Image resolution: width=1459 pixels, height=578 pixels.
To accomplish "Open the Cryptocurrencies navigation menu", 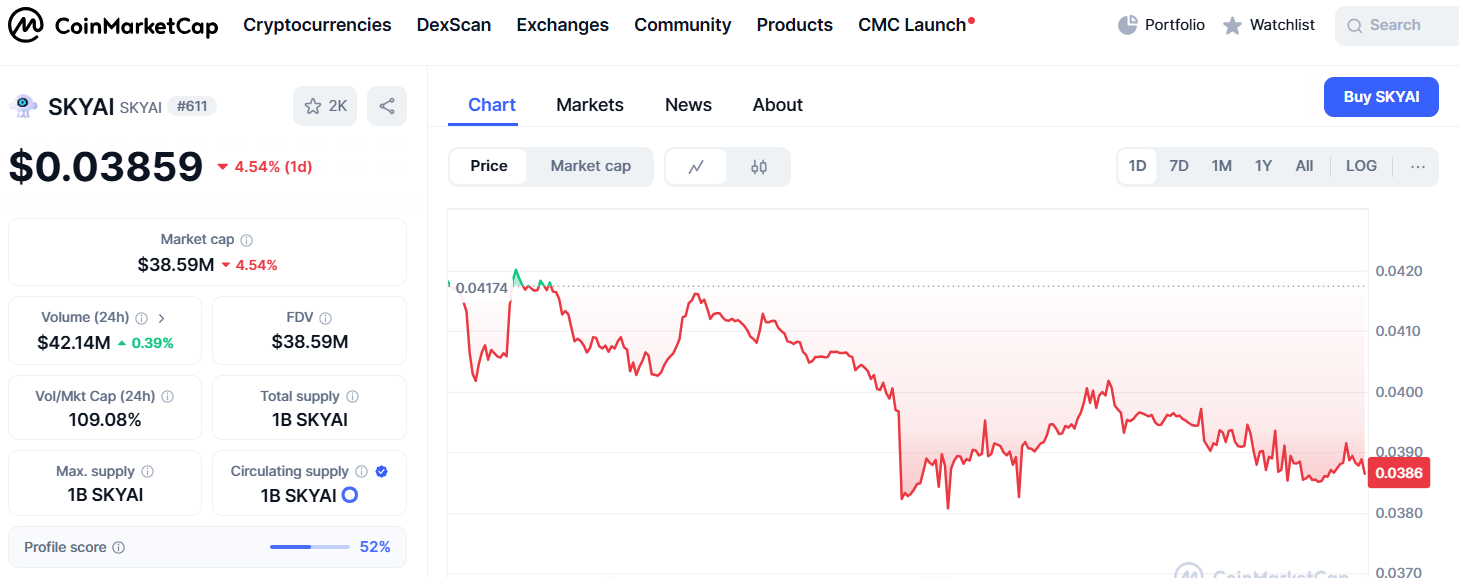I will tap(317, 25).
